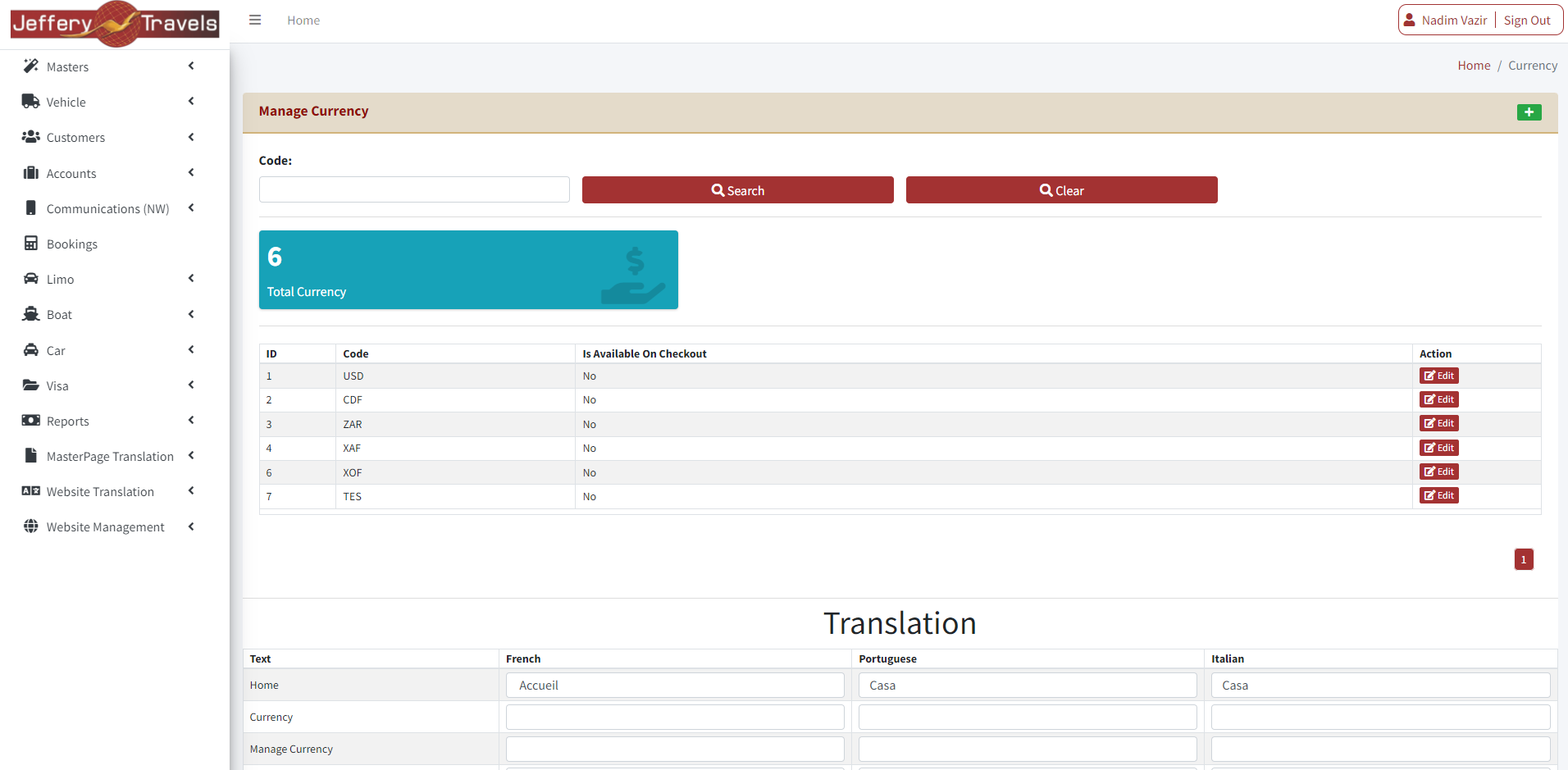The width and height of the screenshot is (1568, 770).
Task: Click the hamburger menu toggle icon
Action: 255,21
